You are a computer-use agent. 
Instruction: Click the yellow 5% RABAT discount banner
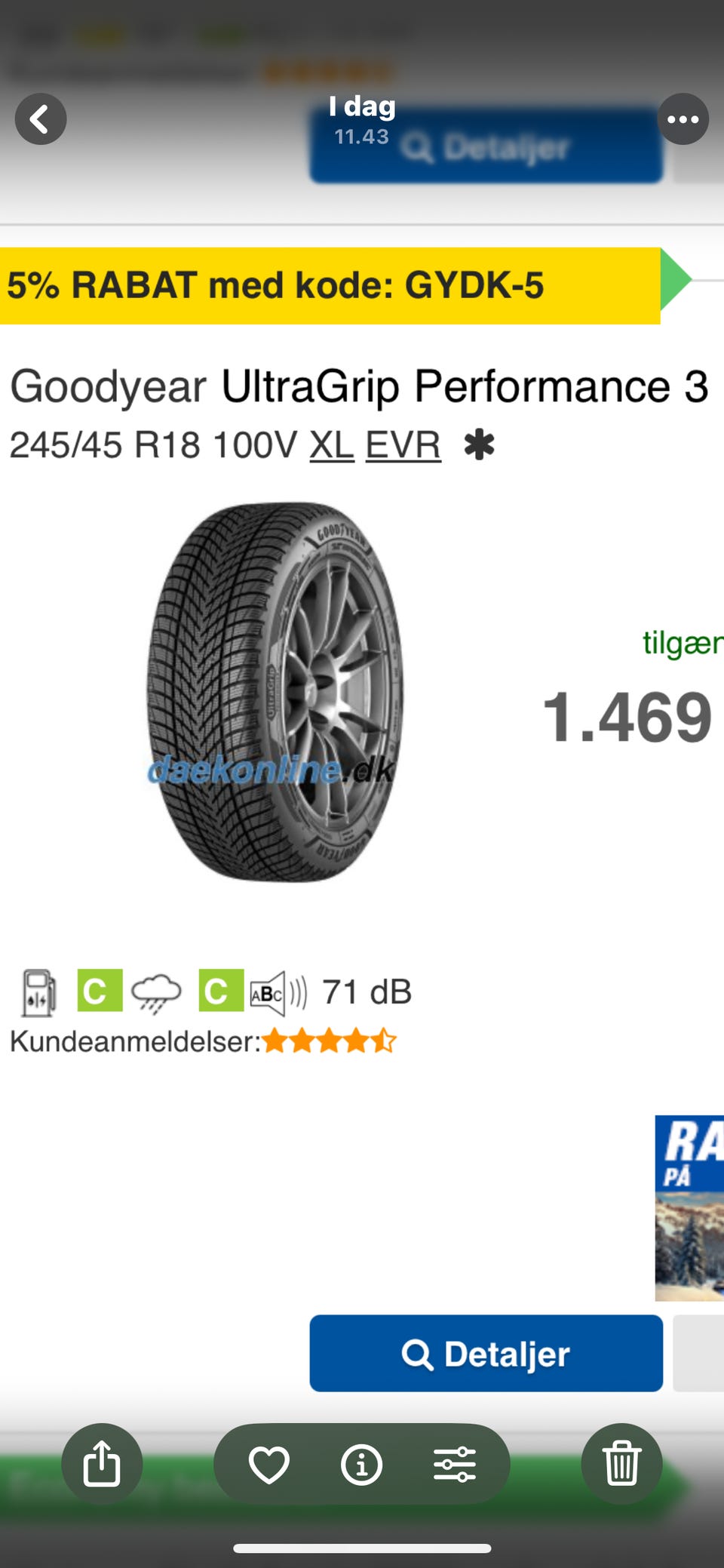pos(330,286)
